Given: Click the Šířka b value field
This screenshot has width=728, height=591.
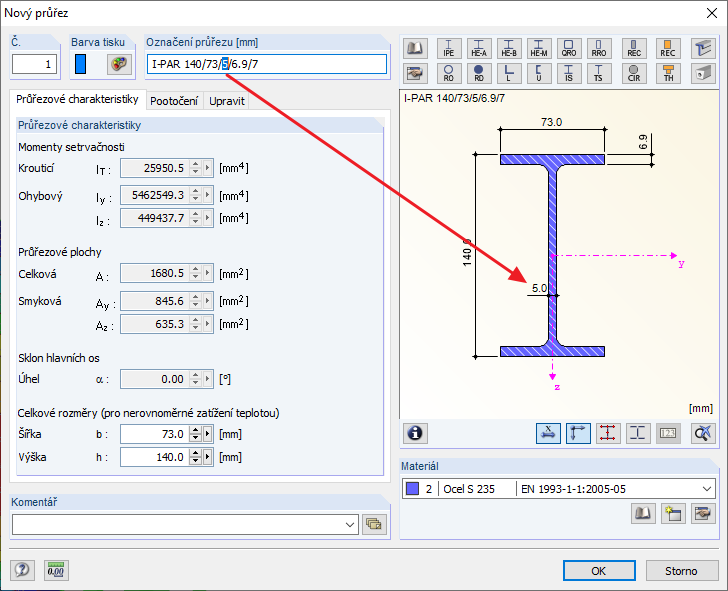Looking at the screenshot, I should point(155,434).
